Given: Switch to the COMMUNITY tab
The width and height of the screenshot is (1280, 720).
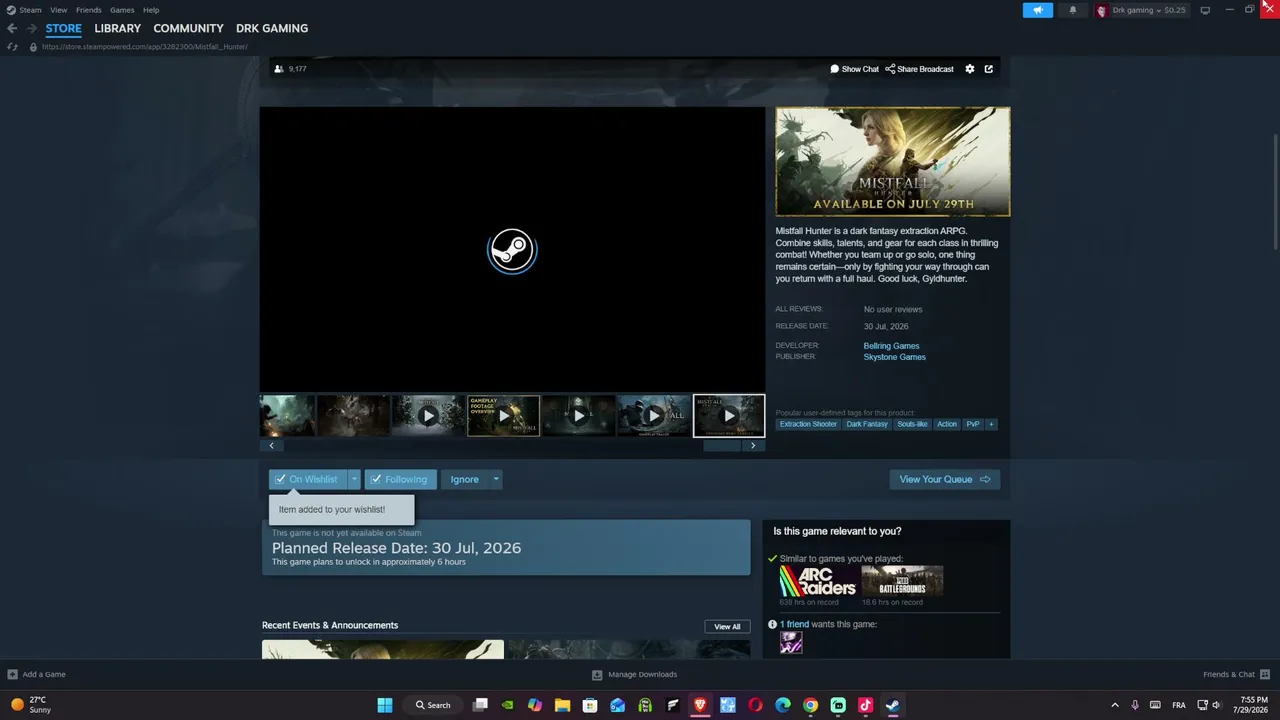Looking at the screenshot, I should (x=188, y=28).
